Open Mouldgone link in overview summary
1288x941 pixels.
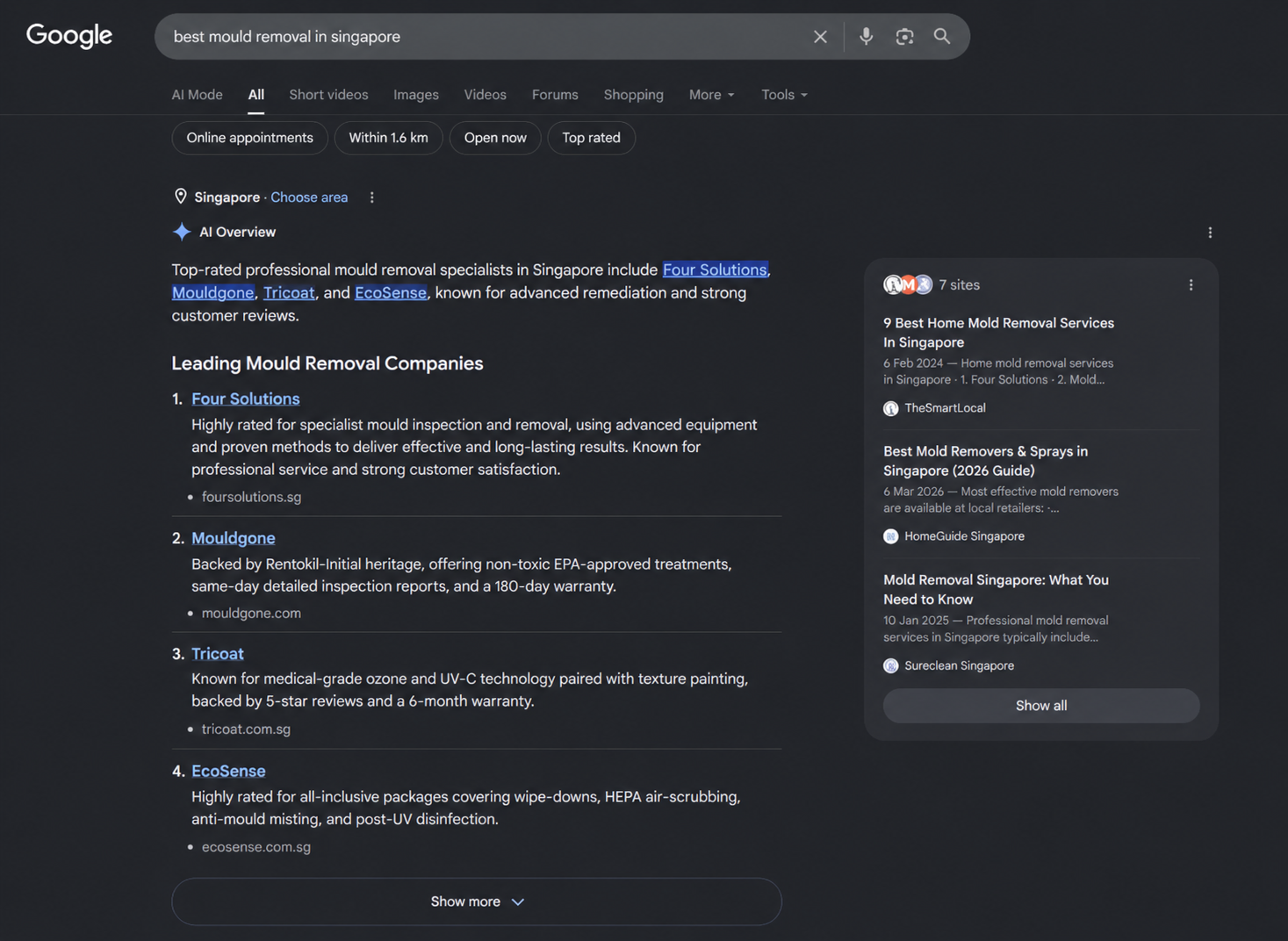213,292
